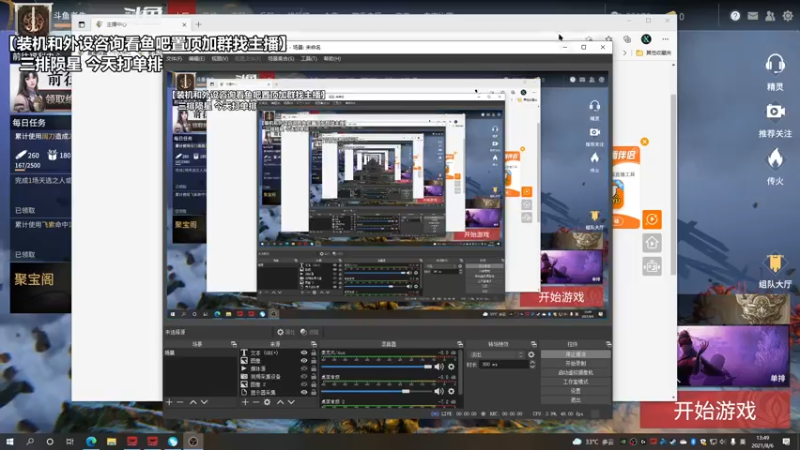Toggle visibility of 图像 2 source
The width and height of the screenshot is (800, 450).
[x=304, y=384]
